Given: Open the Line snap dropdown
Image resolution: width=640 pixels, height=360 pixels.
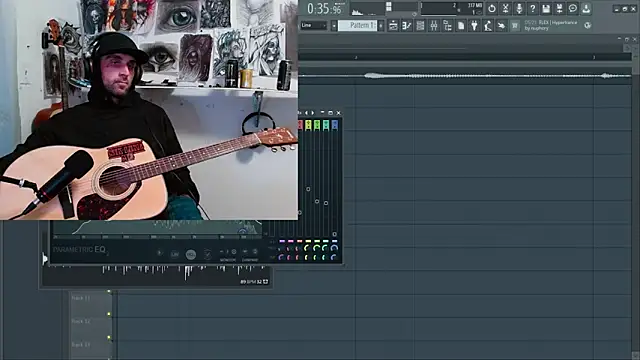Looking at the screenshot, I should coord(314,25).
